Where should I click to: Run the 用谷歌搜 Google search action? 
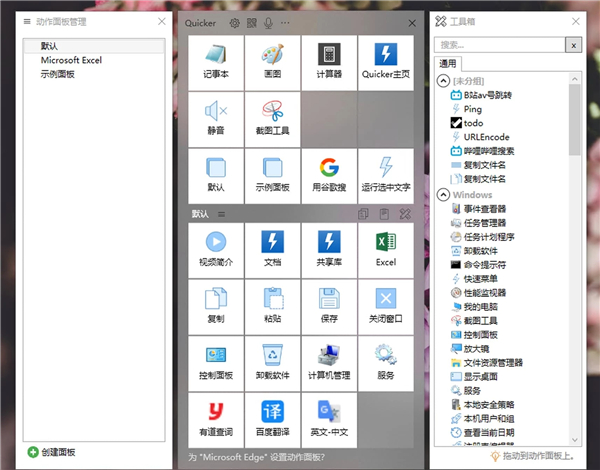329,175
